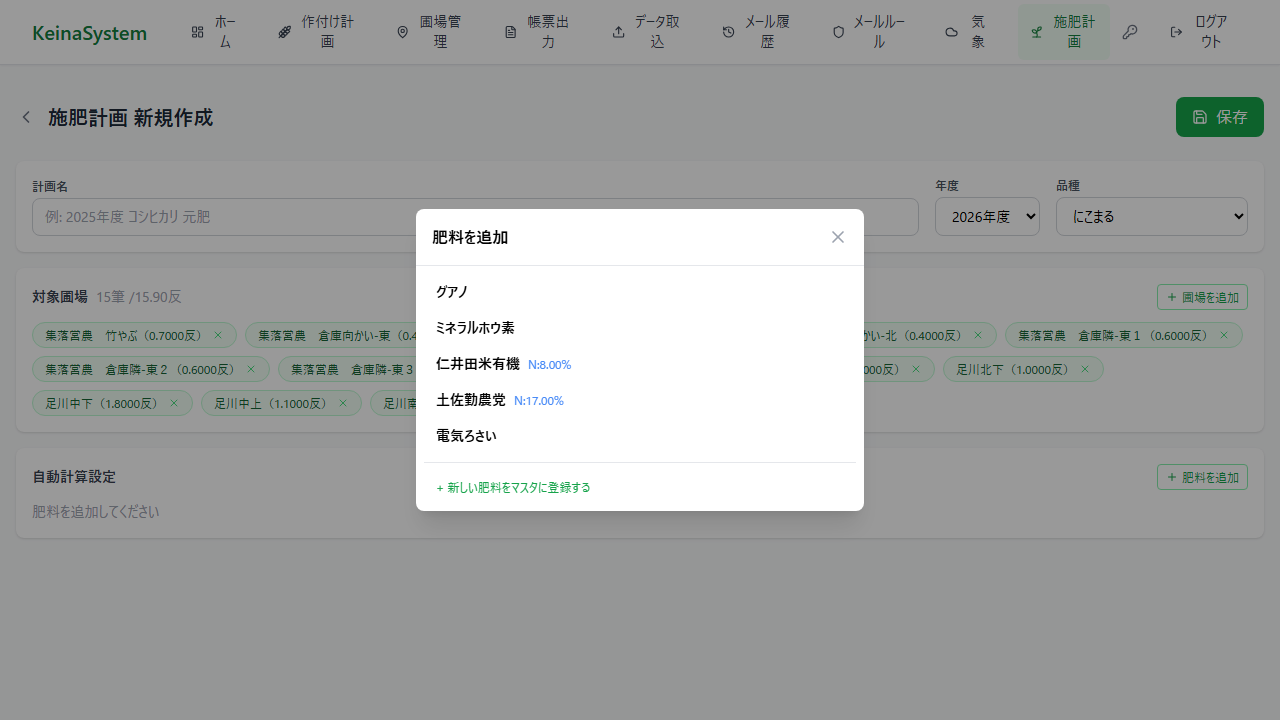Click the ログアウト logout item
Screen dimensions: 1280x720
coord(1199,32)
